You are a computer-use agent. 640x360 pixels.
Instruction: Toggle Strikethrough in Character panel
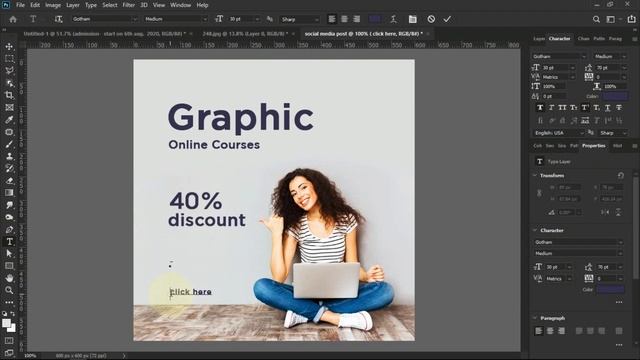619,108
